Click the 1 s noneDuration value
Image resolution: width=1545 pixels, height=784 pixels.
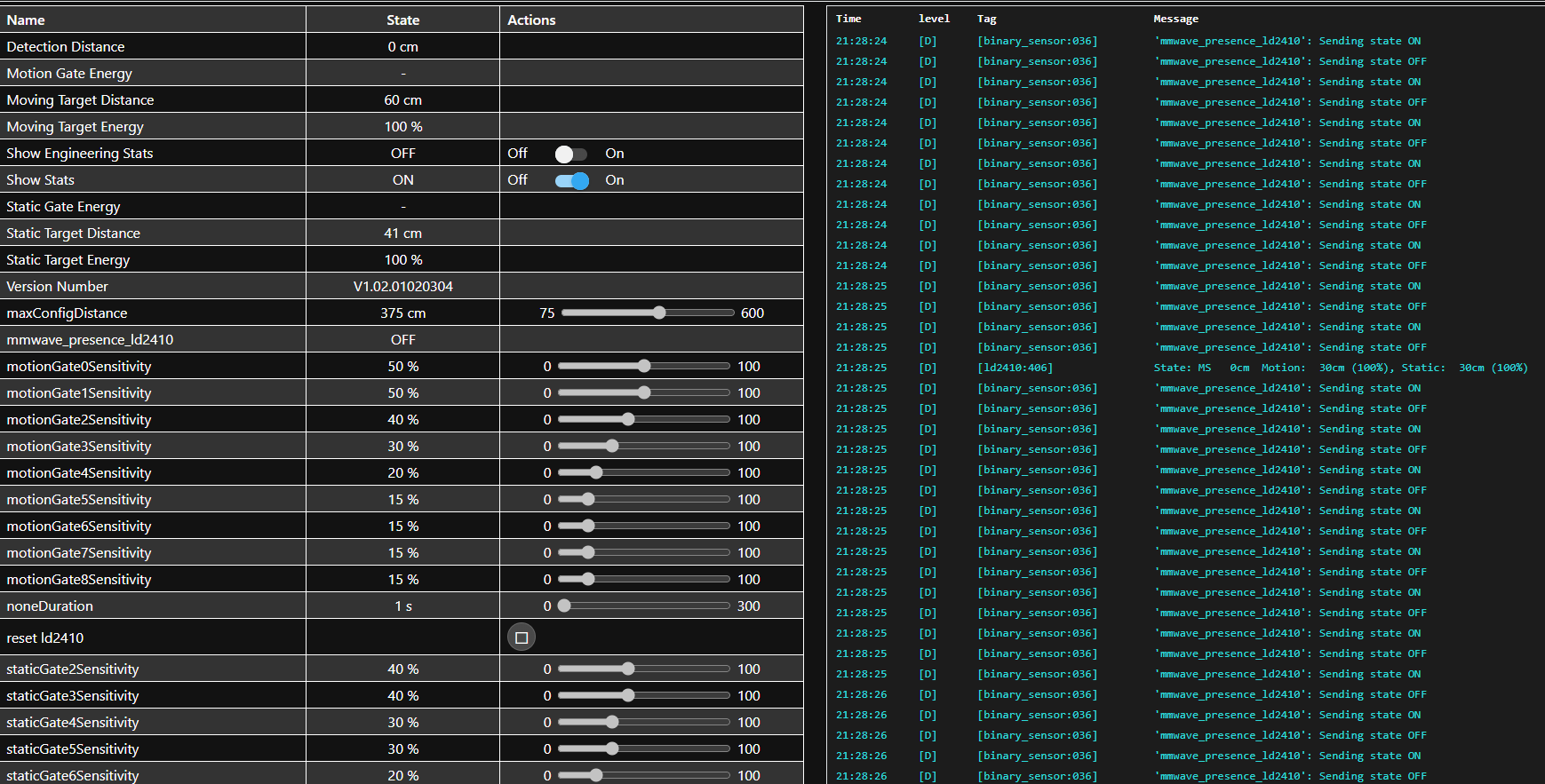pos(403,606)
